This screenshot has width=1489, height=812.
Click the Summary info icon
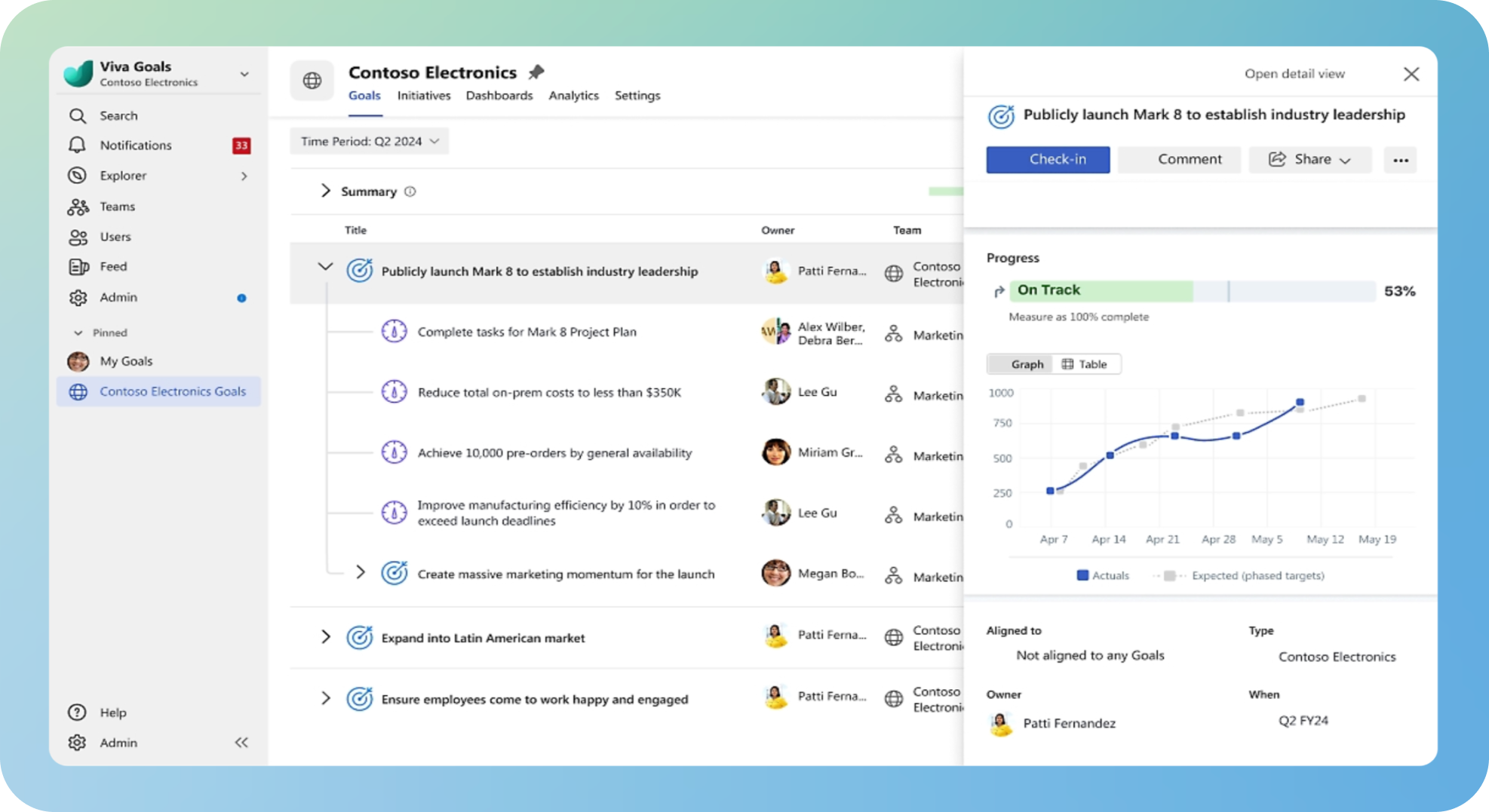410,192
